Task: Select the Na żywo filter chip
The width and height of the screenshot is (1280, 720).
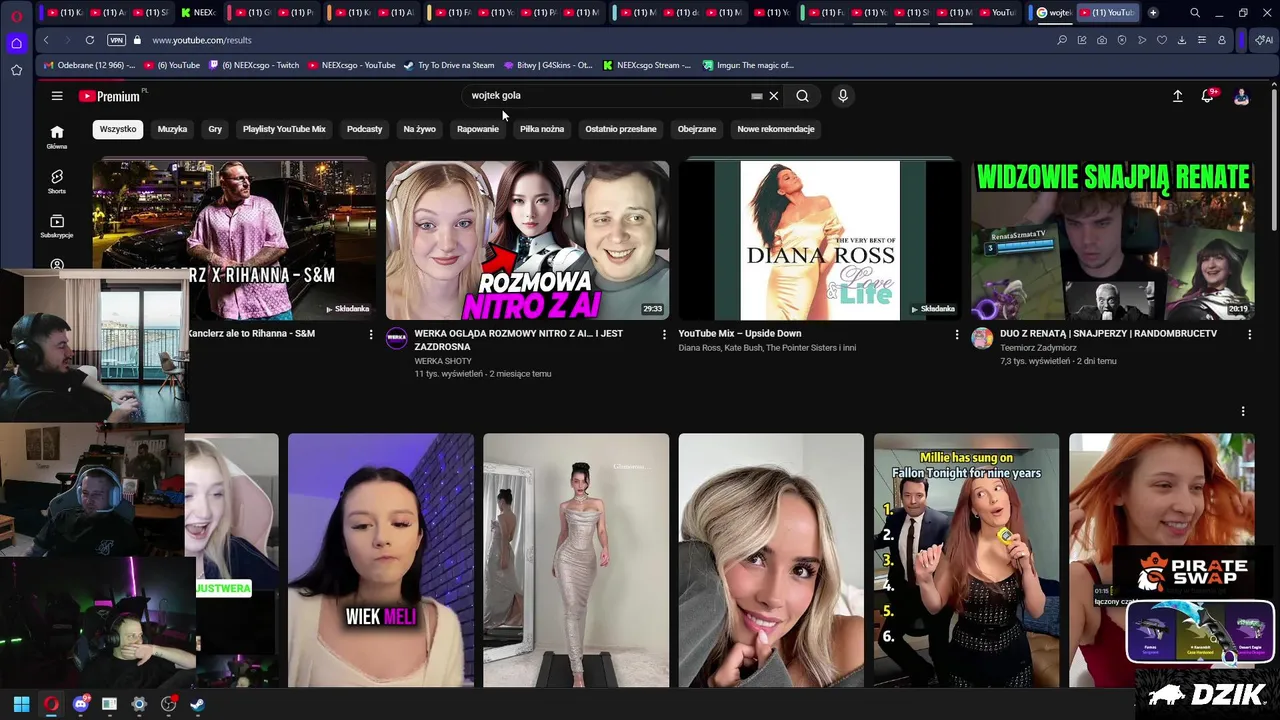Action: [x=419, y=129]
